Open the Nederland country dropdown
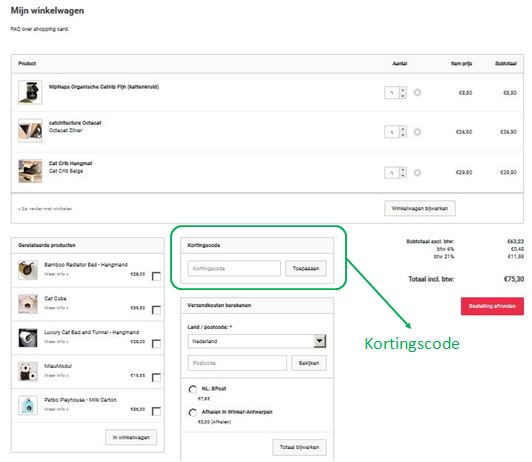 pos(257,341)
